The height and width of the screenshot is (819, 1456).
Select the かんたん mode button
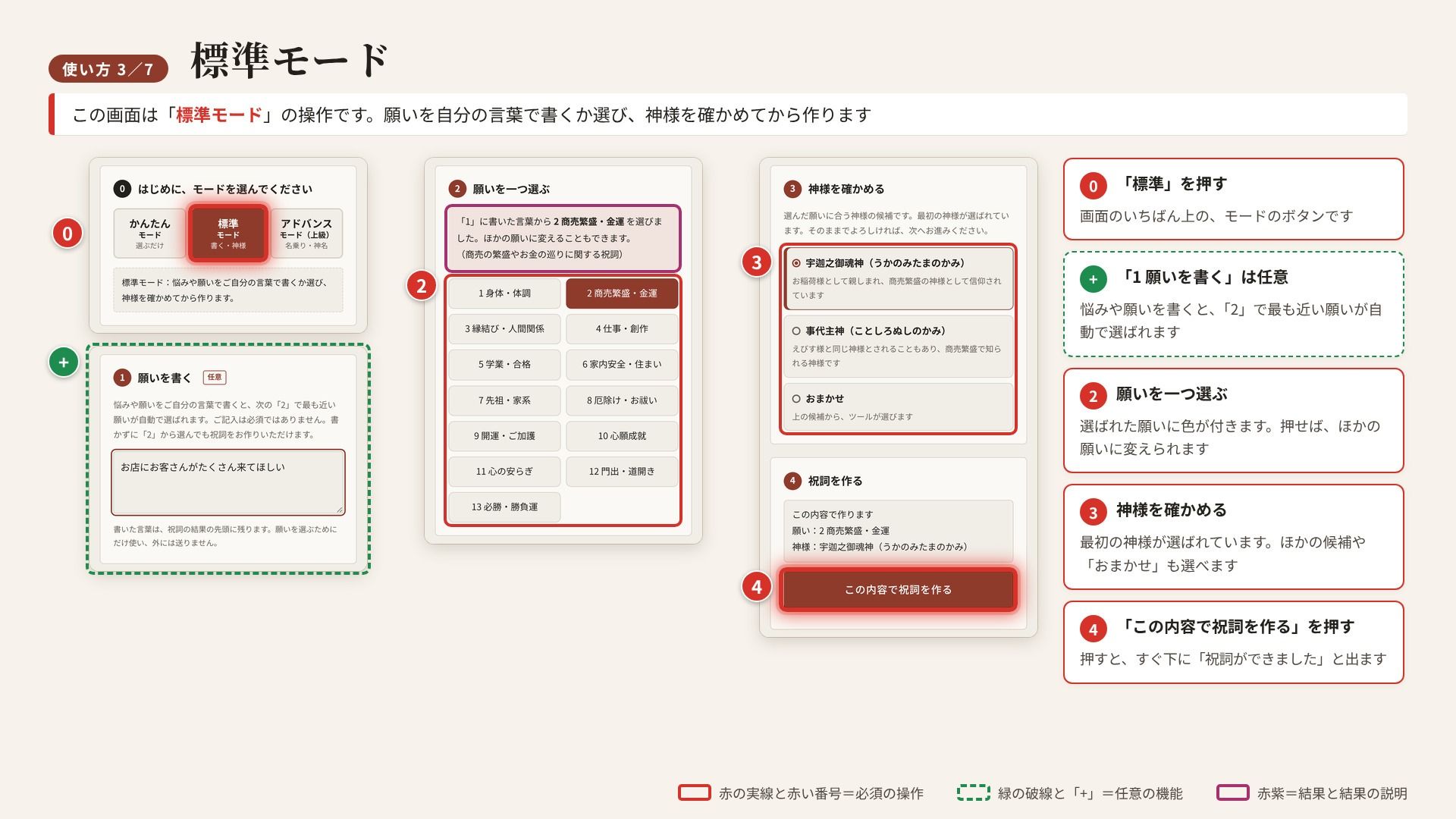(149, 234)
